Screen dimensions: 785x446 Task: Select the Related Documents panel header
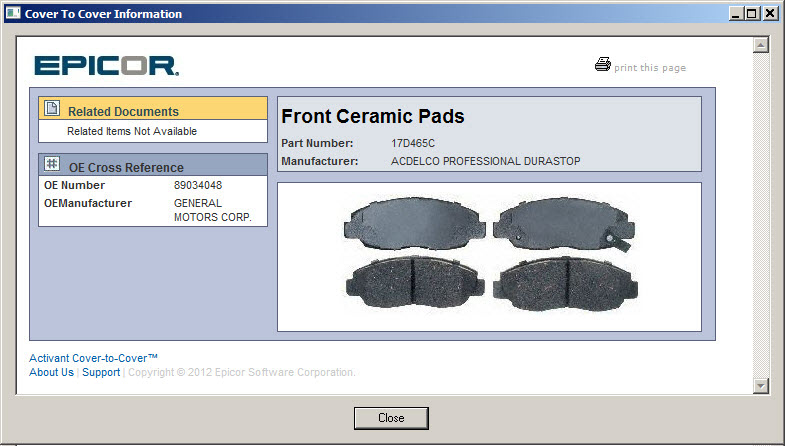(153, 111)
